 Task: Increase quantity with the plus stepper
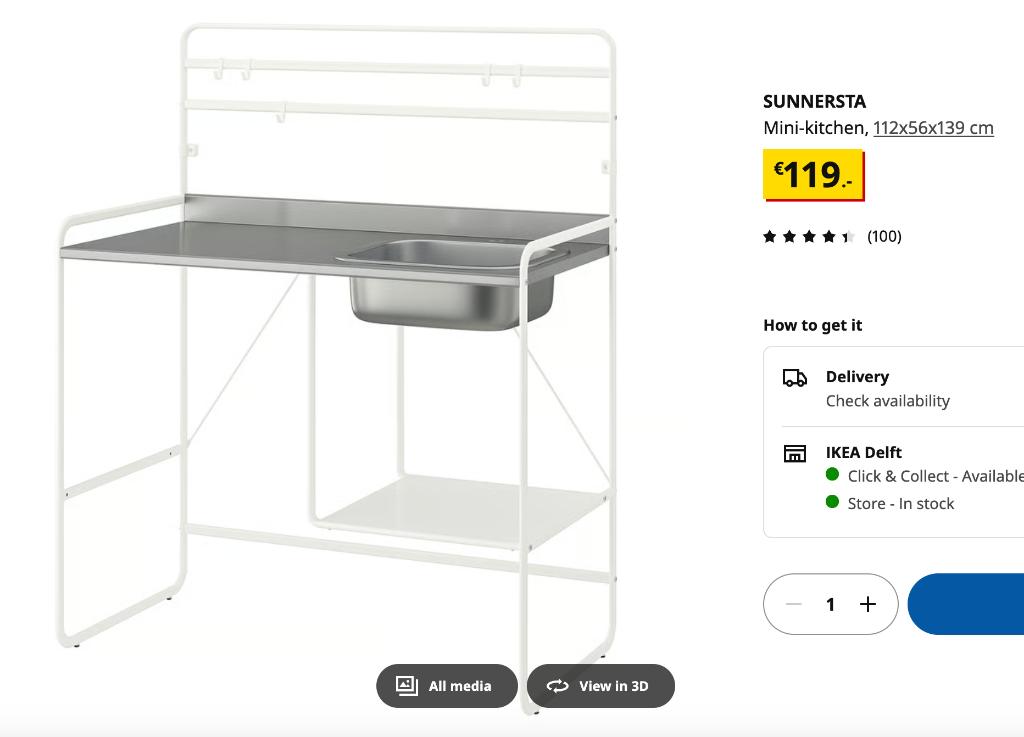click(x=866, y=604)
